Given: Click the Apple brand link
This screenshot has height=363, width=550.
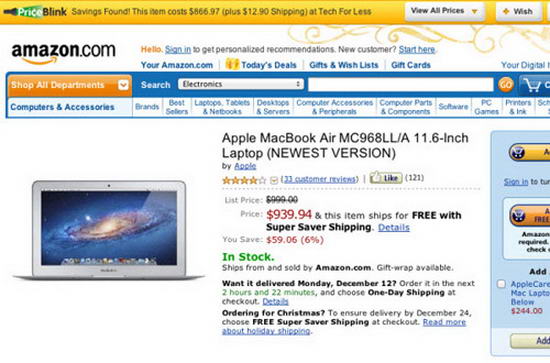Looking at the screenshot, I should coord(245,166).
